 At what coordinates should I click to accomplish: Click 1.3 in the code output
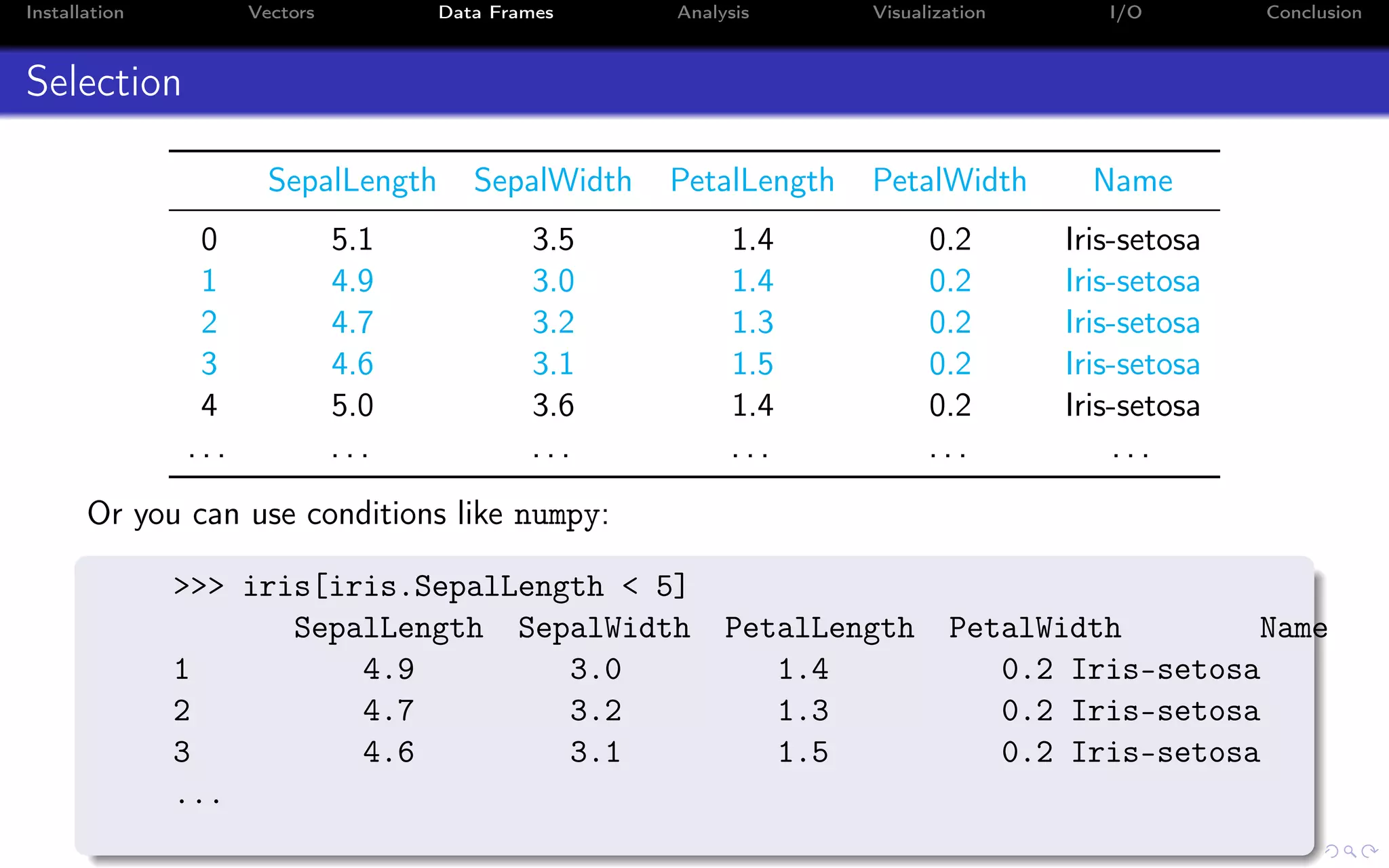[803, 711]
